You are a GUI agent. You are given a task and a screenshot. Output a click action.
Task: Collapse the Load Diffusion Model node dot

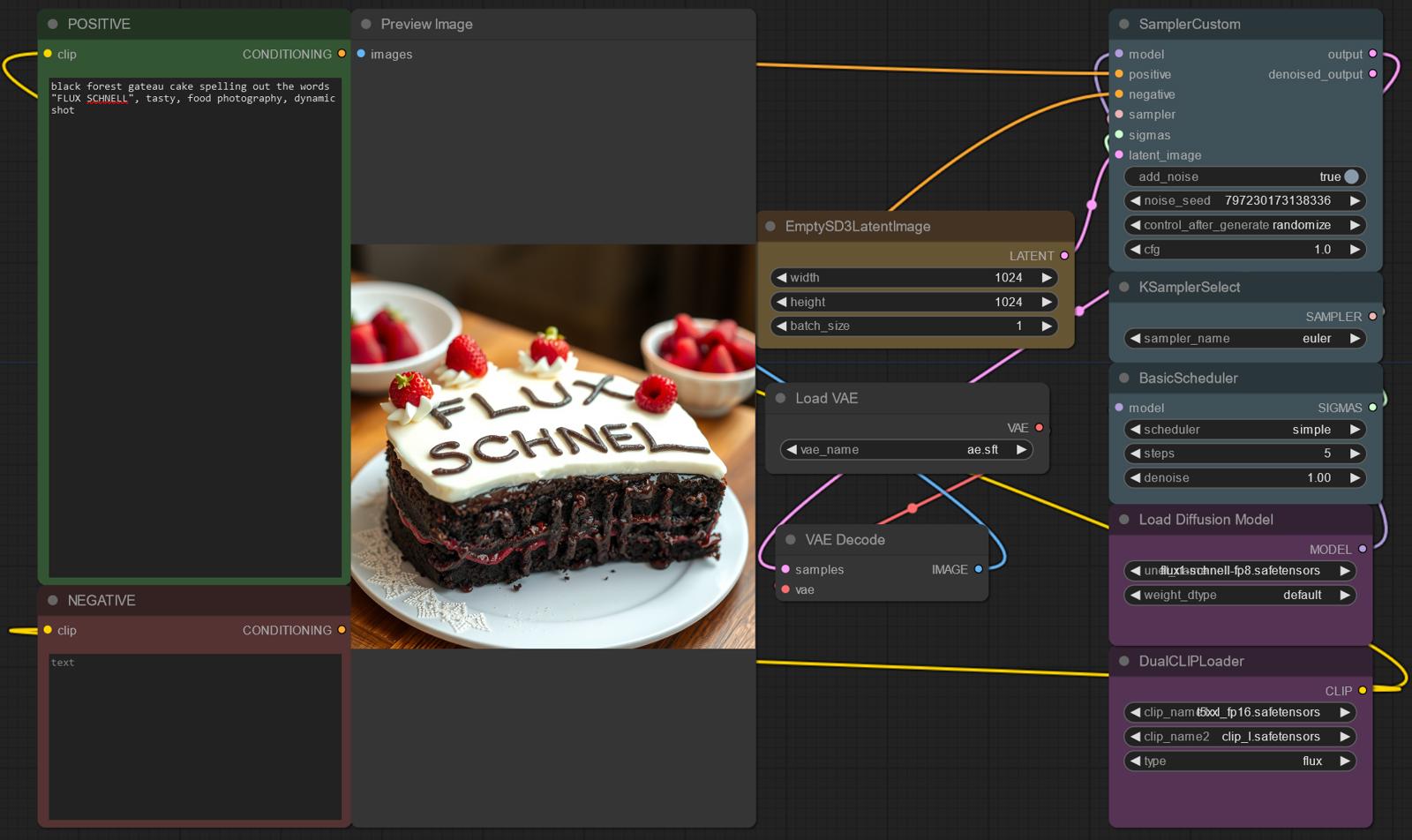tap(1124, 520)
